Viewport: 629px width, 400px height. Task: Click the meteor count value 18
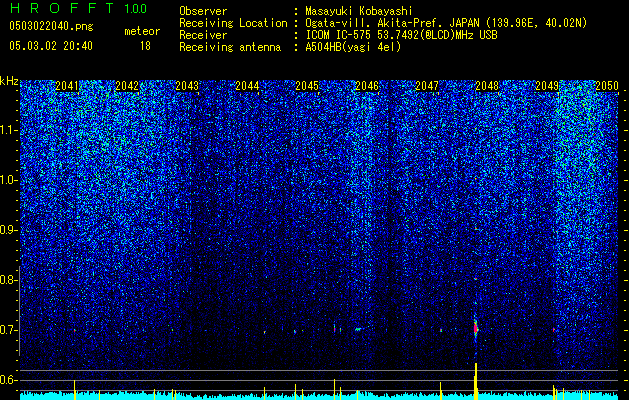[145, 46]
